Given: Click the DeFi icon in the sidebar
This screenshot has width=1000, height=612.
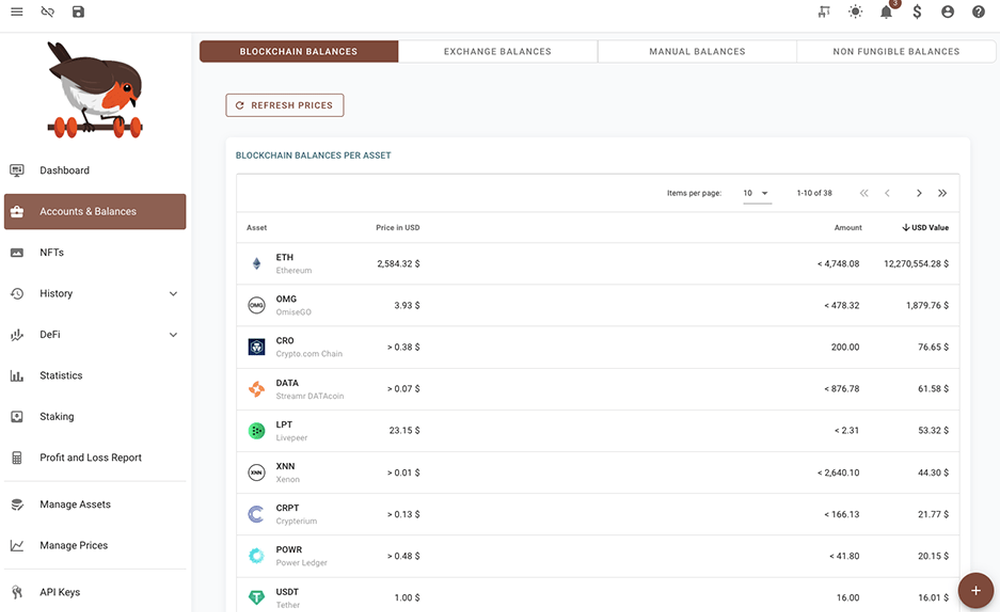Looking at the screenshot, I should 17,335.
